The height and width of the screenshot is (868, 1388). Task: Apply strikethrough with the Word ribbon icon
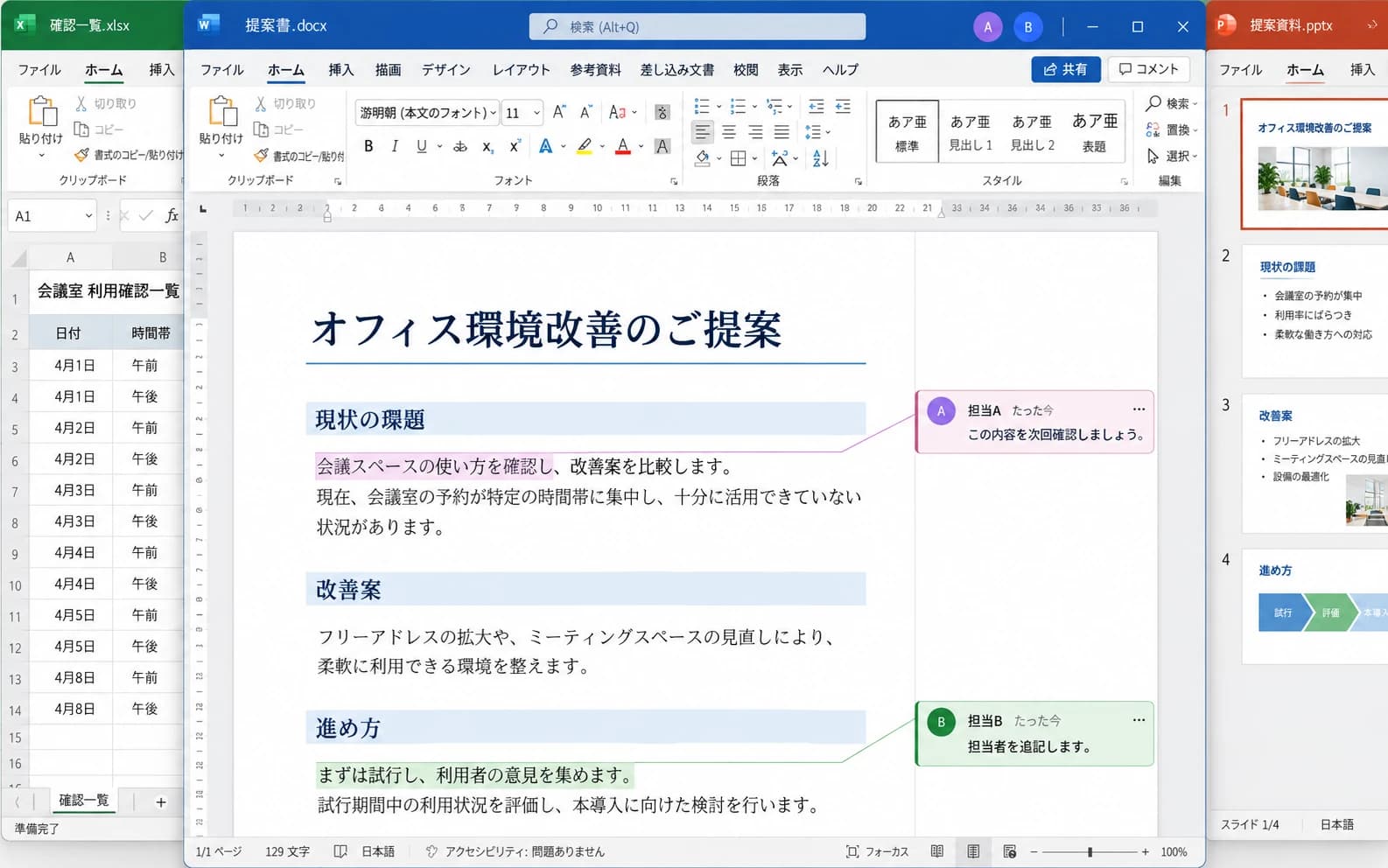click(459, 146)
